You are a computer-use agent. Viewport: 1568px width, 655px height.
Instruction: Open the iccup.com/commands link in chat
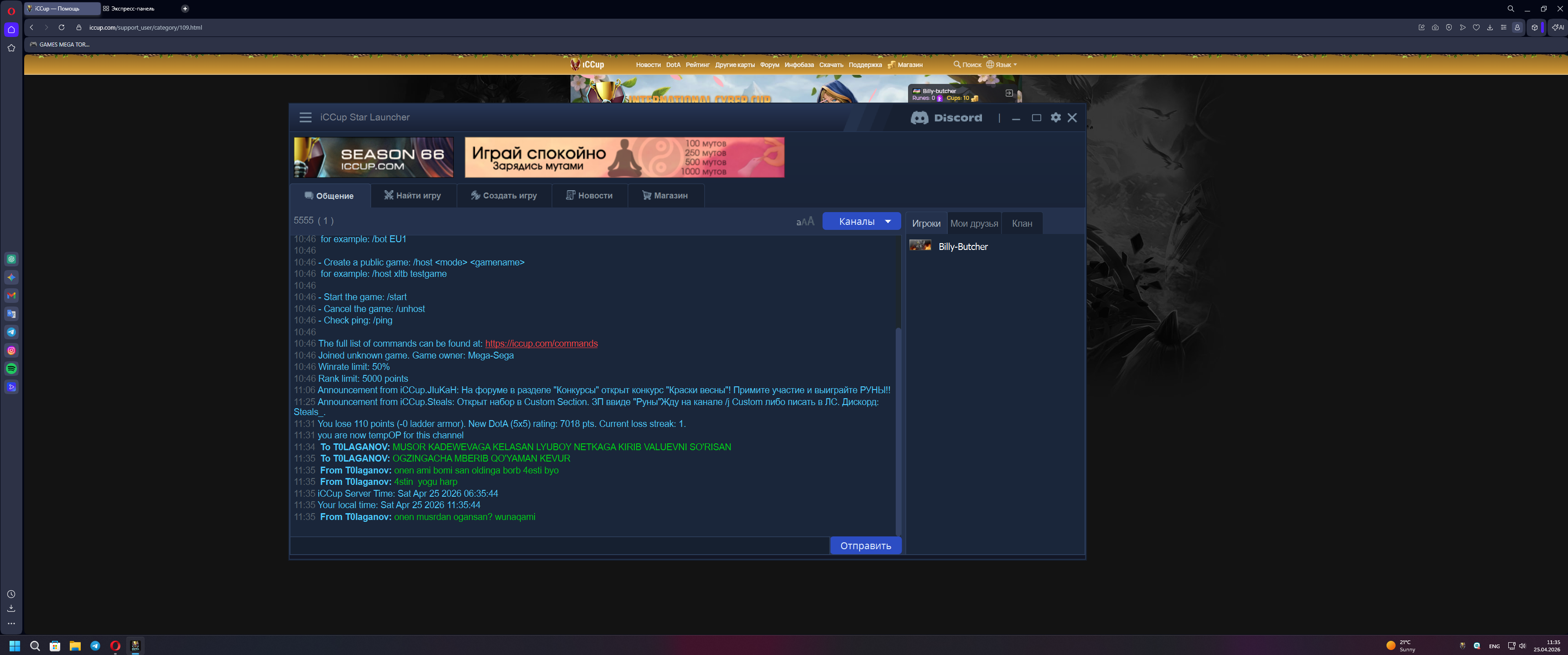click(x=541, y=343)
